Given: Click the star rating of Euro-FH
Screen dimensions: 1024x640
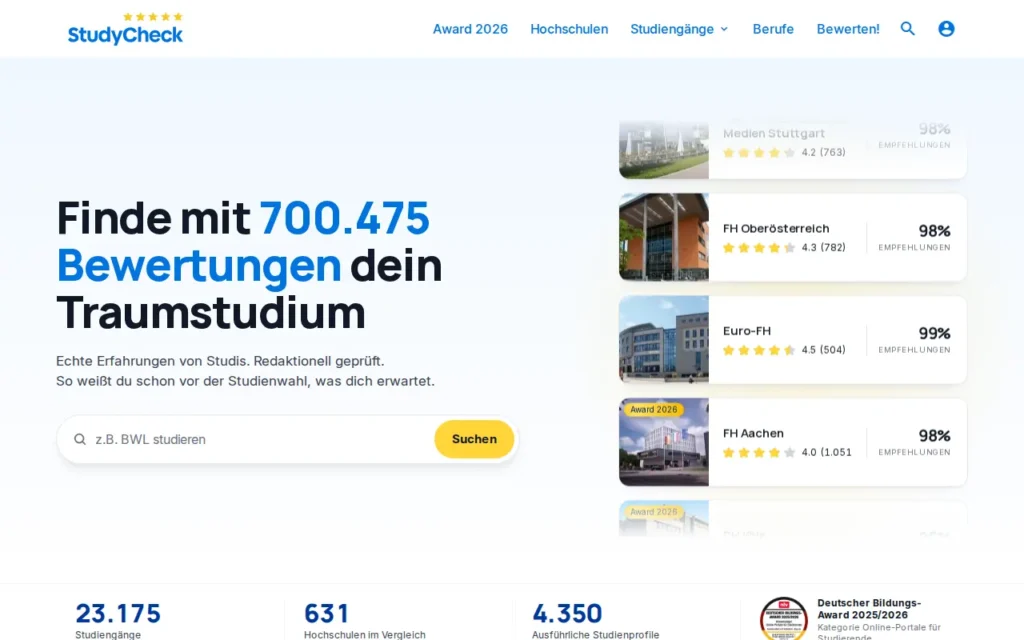Looking at the screenshot, I should (x=759, y=350).
